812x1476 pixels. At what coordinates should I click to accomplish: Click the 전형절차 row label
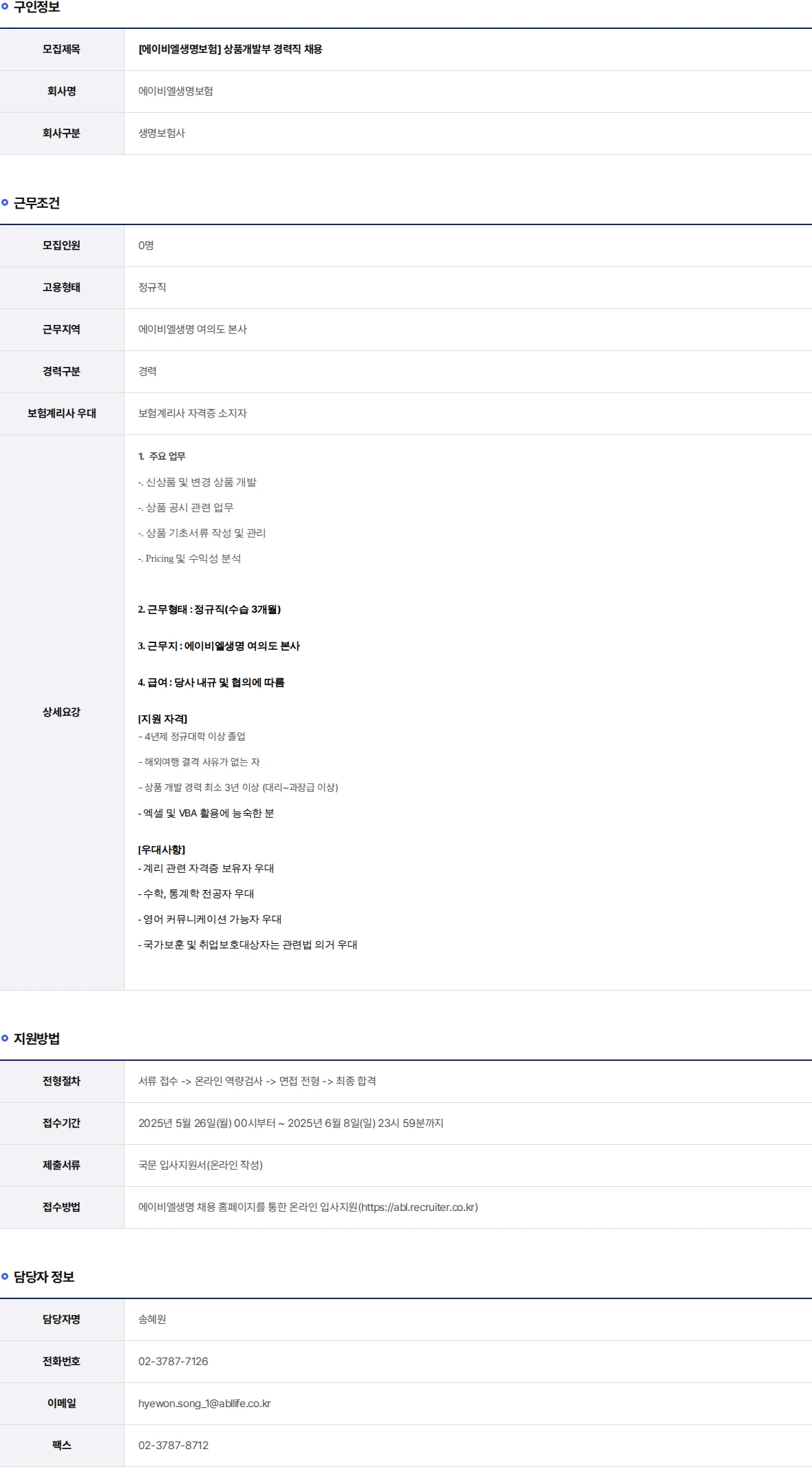(x=61, y=1082)
